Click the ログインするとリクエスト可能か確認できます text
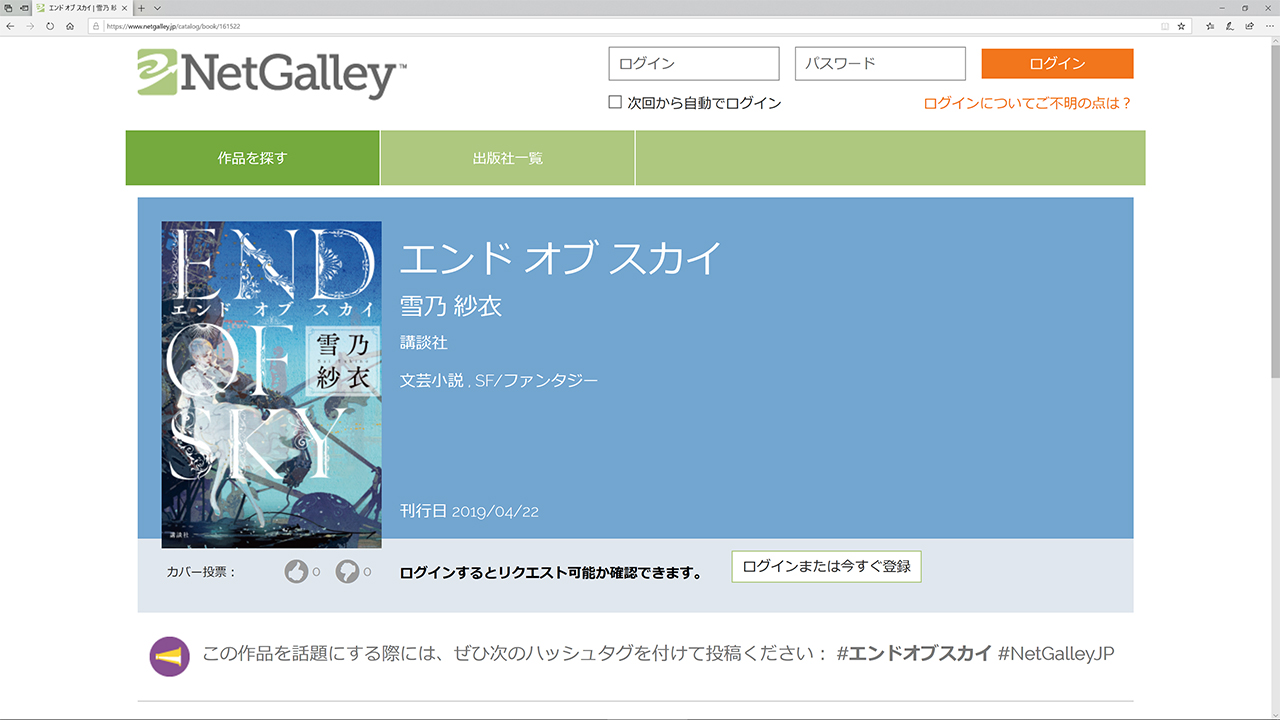Viewport: 1280px width, 720px height. [x=551, y=573]
